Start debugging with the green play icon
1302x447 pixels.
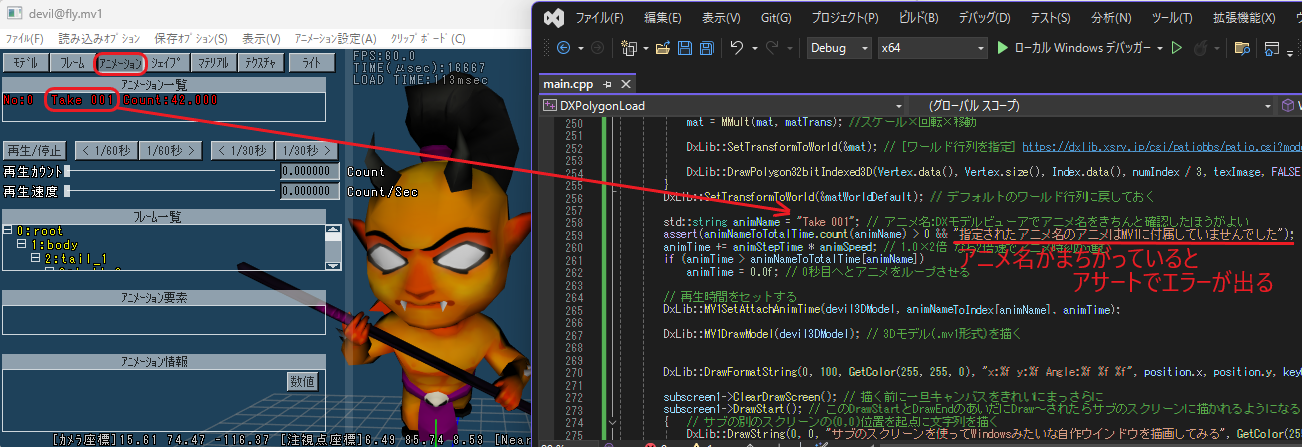1003,48
